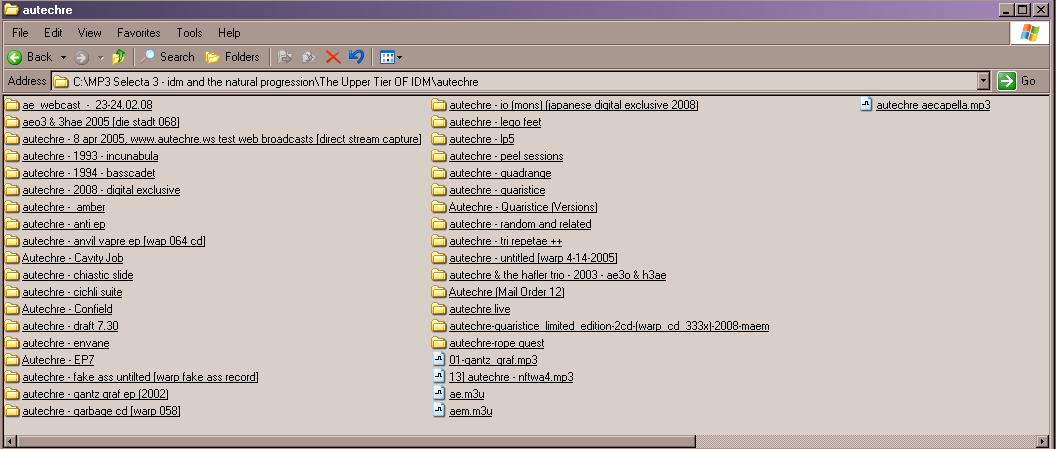1056x449 pixels.
Task: Click 'autechre - io (mons)' japanese exclusive folder name
Action: pyautogui.click(x=574, y=105)
